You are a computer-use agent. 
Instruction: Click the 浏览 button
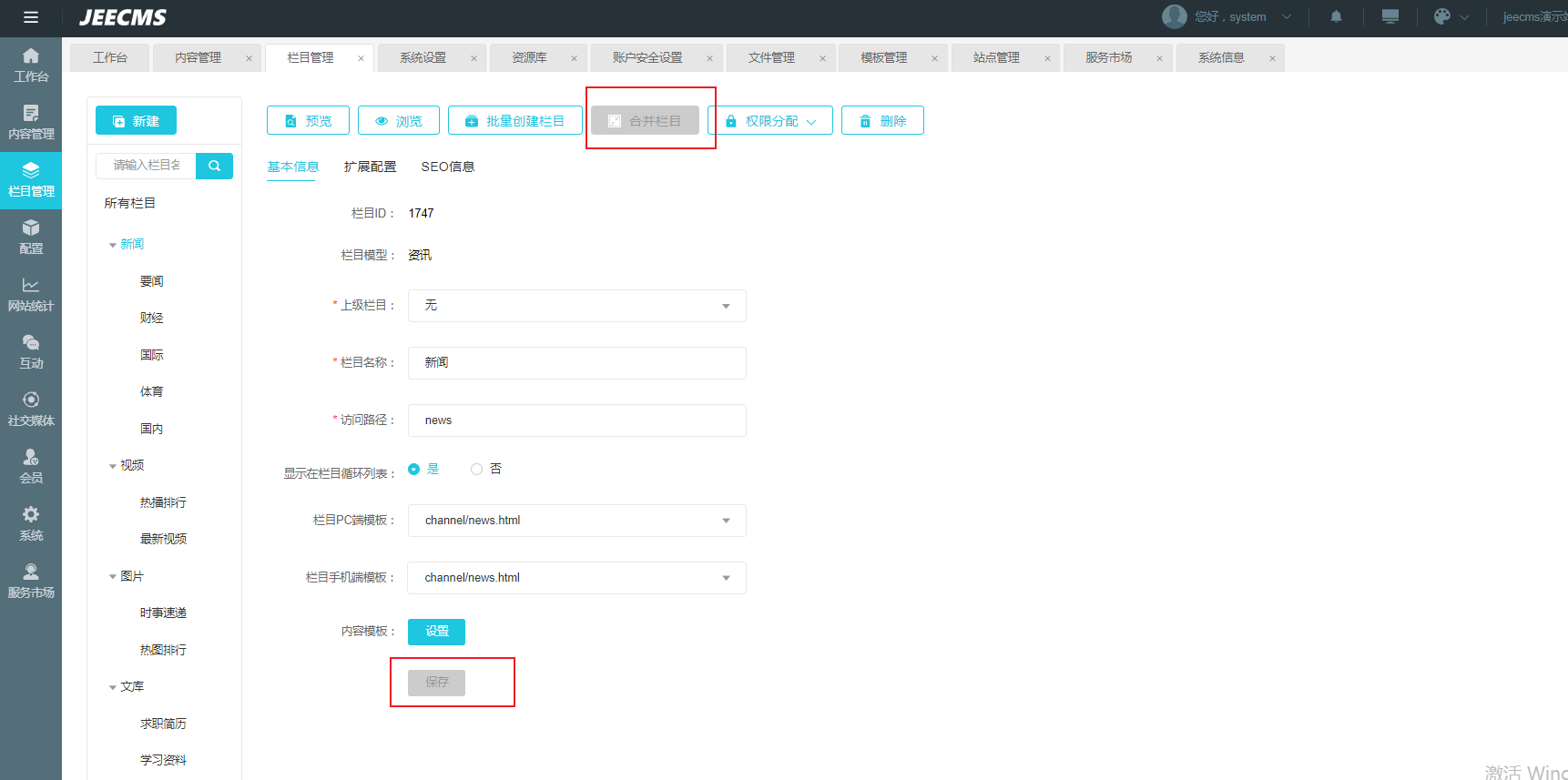point(399,121)
